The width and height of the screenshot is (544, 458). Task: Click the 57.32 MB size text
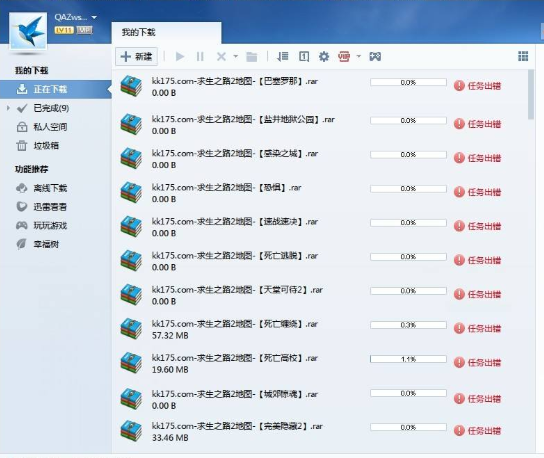170,336
